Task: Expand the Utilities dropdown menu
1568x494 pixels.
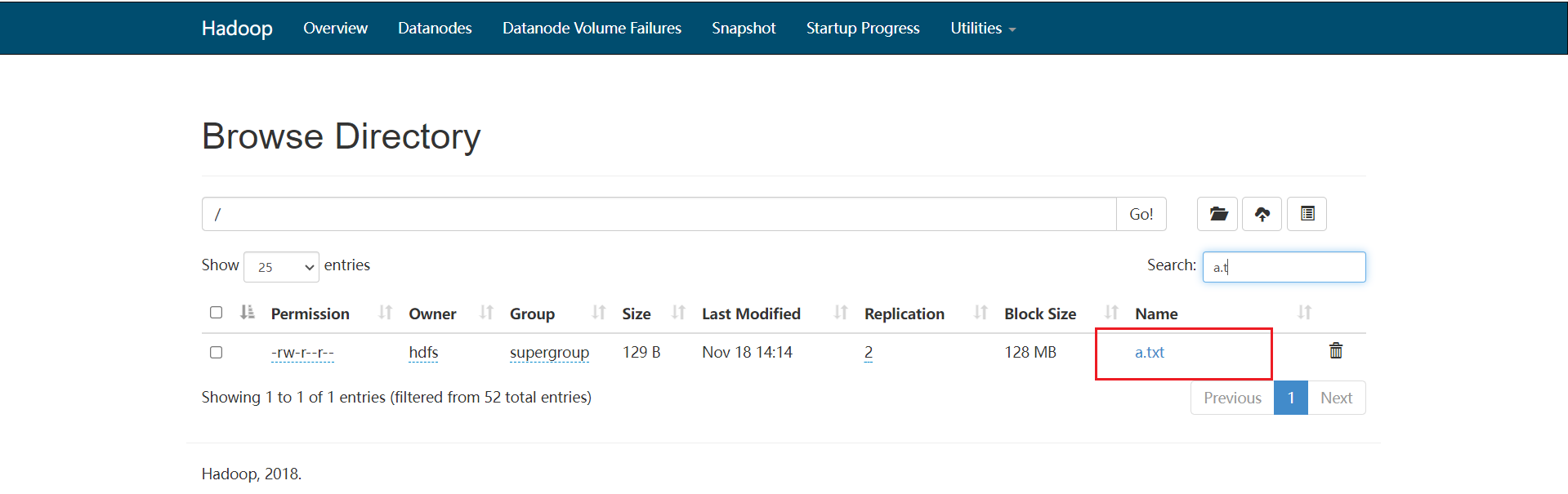Action: click(982, 29)
